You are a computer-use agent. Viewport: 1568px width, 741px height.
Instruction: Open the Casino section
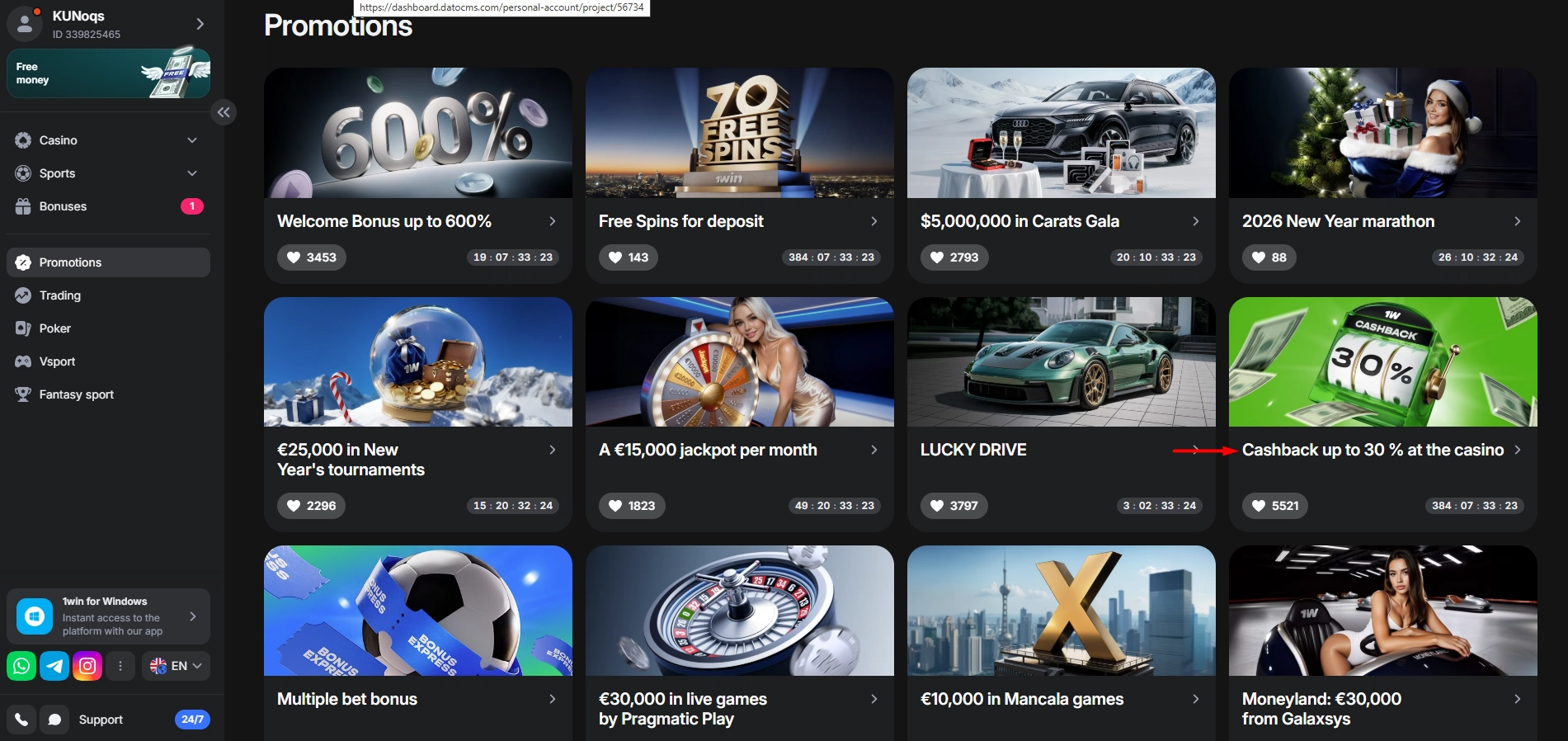coord(59,140)
